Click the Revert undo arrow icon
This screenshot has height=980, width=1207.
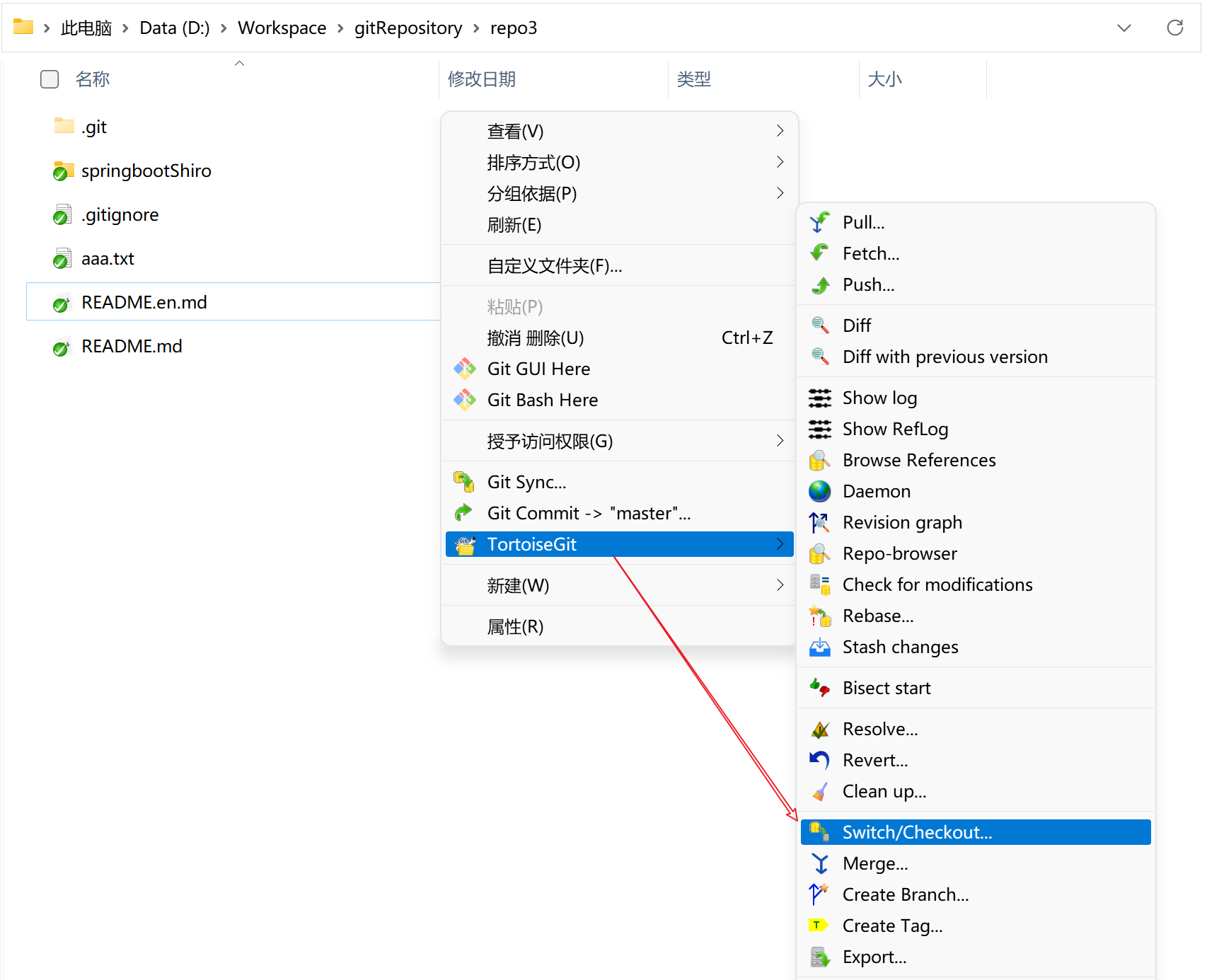tap(819, 760)
